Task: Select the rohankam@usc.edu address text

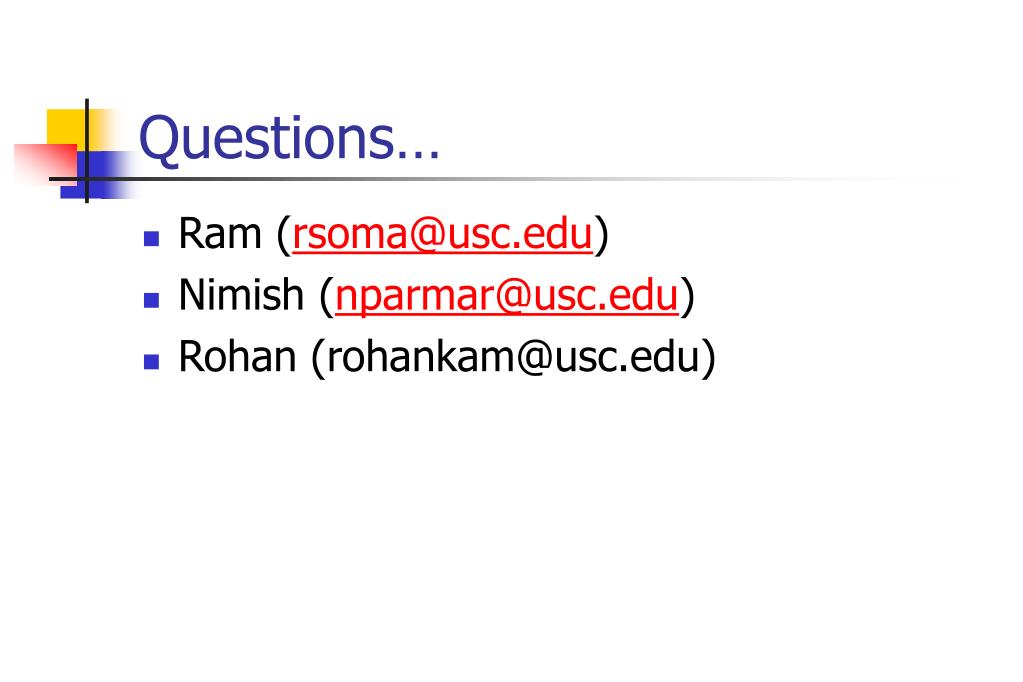Action: [x=513, y=356]
